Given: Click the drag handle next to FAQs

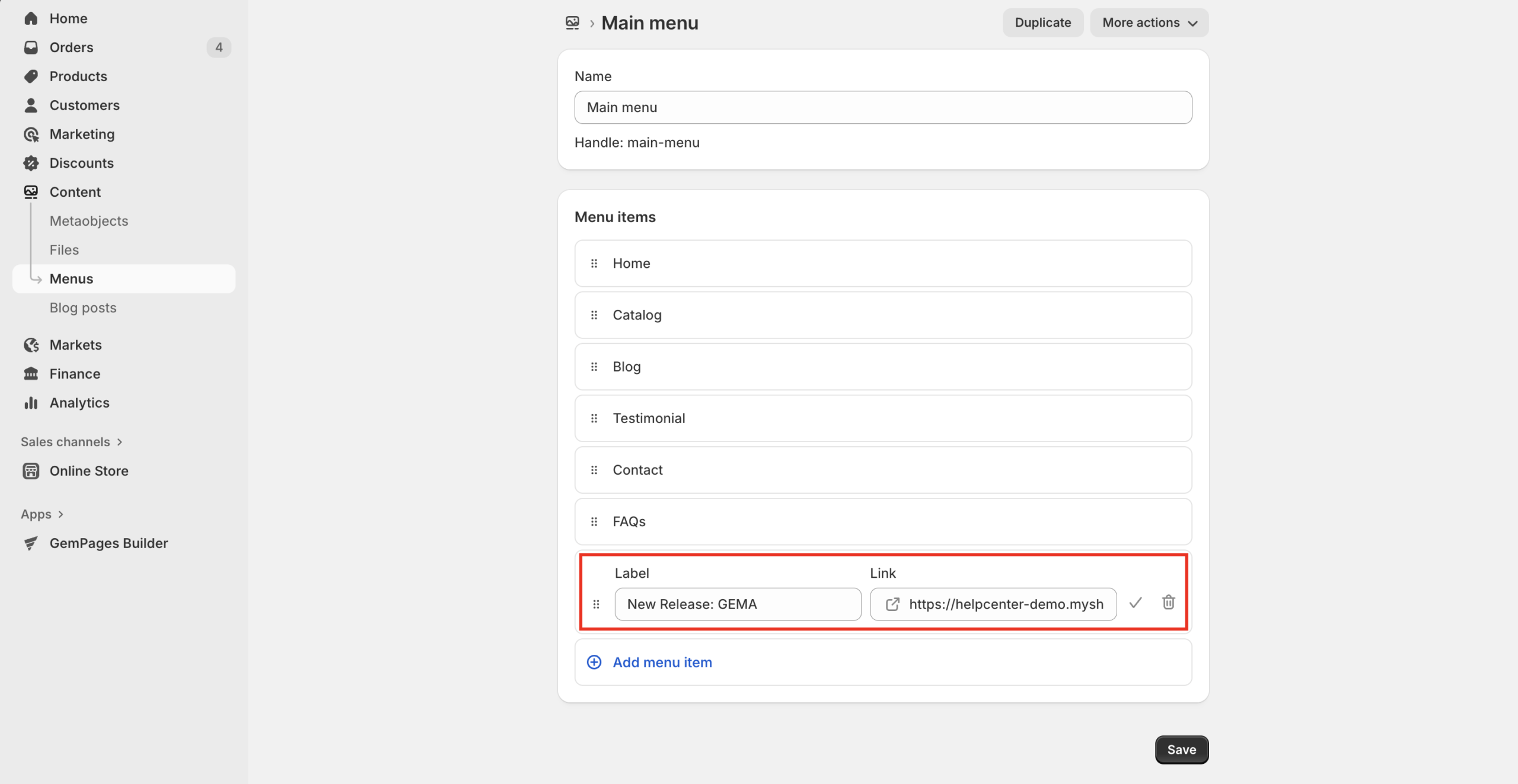Looking at the screenshot, I should pyautogui.click(x=594, y=521).
